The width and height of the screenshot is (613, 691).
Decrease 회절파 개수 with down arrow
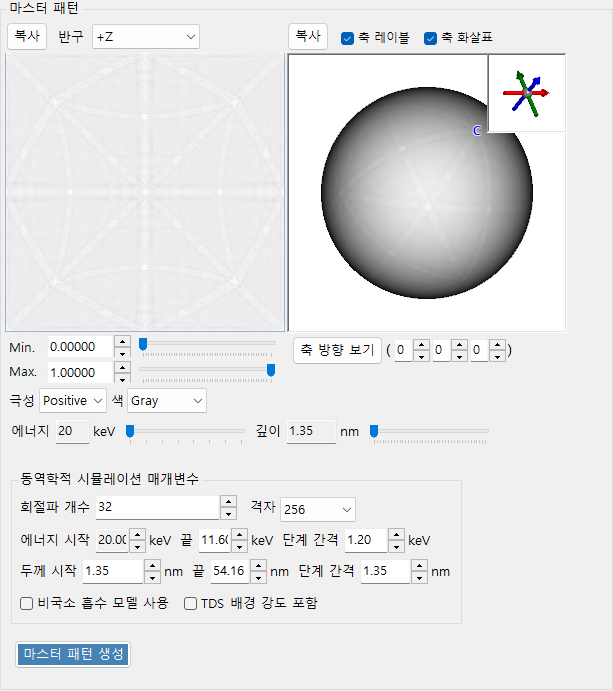(x=228, y=513)
